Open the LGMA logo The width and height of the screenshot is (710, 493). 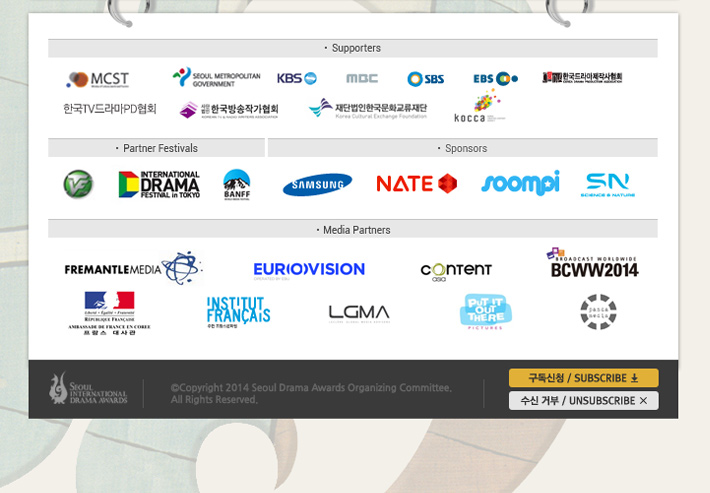click(359, 313)
